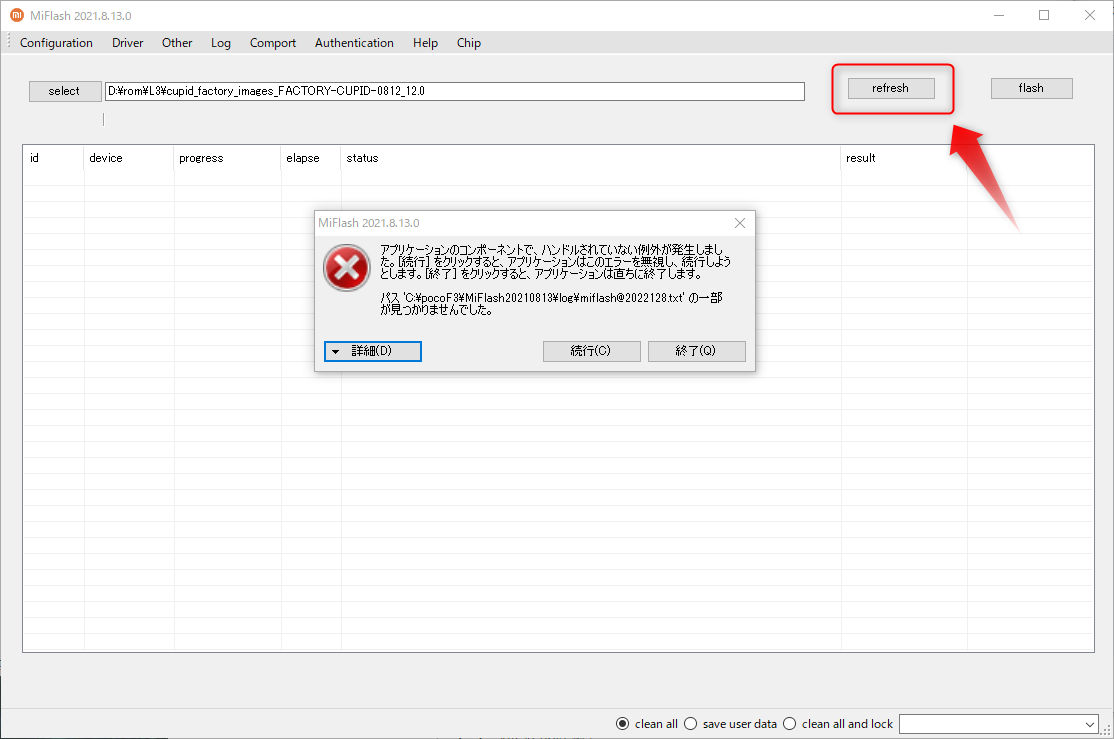
Task: Click the red error icon in the dialog
Action: (346, 269)
